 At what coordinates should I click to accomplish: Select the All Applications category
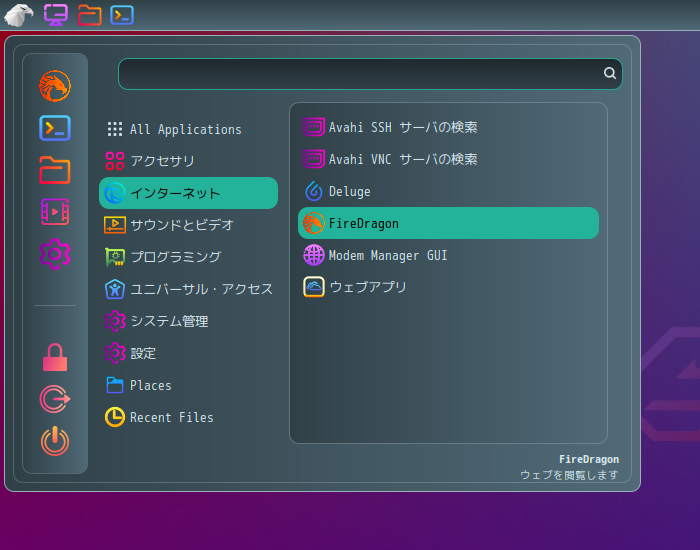click(x=188, y=129)
